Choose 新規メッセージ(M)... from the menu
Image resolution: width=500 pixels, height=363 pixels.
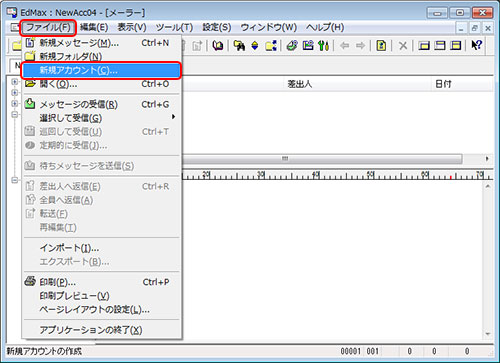coord(102,43)
